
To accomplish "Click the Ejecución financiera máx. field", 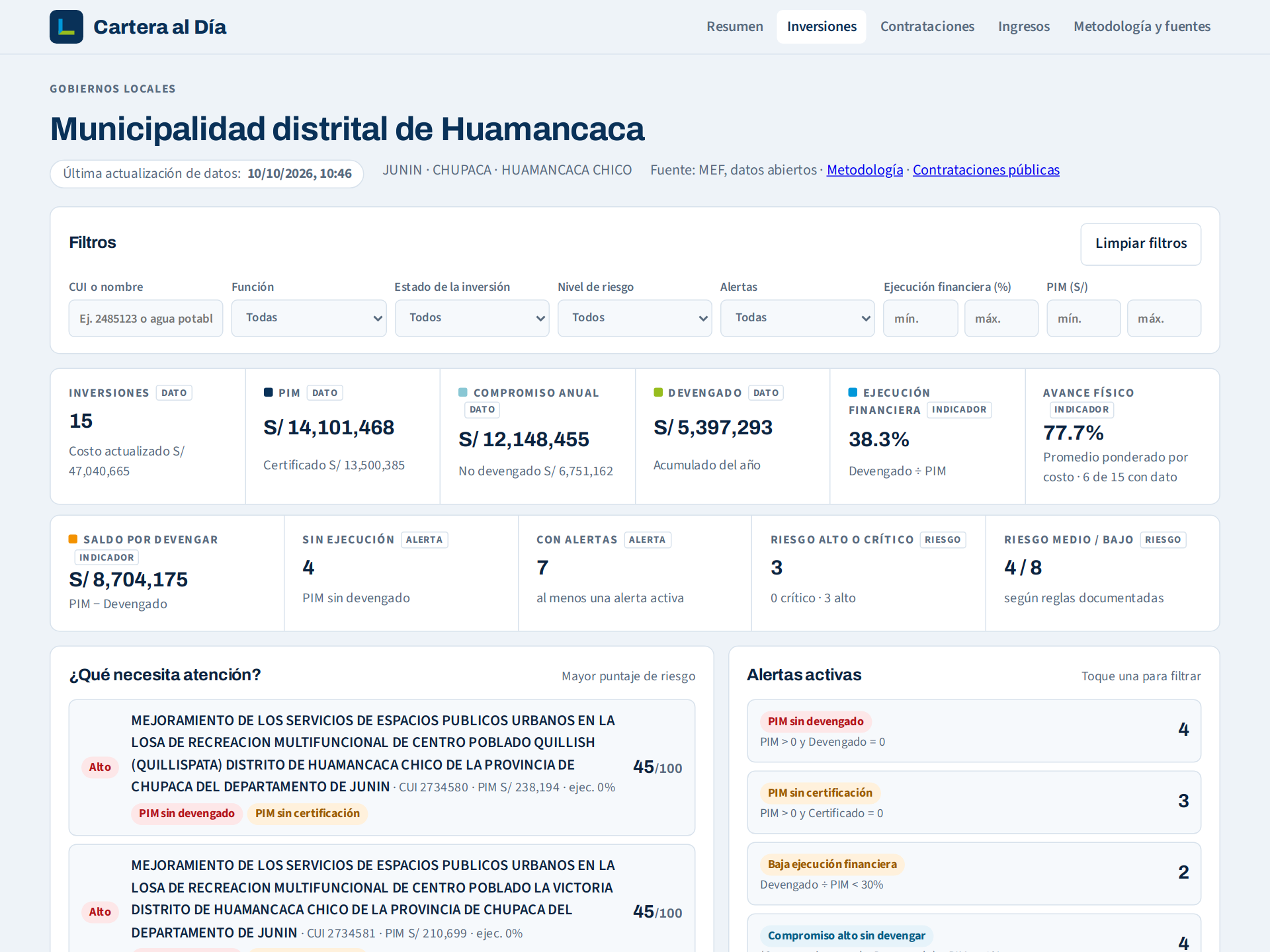I will click(x=1001, y=318).
